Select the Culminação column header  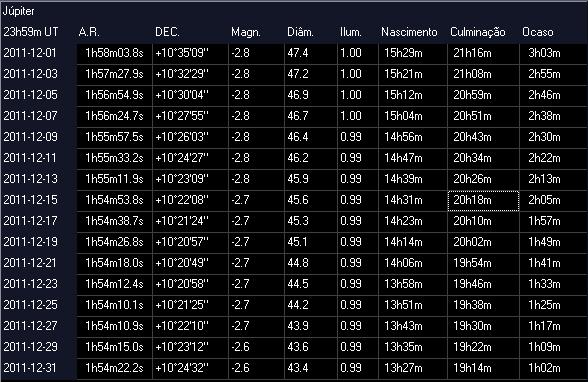pyautogui.click(x=478, y=33)
